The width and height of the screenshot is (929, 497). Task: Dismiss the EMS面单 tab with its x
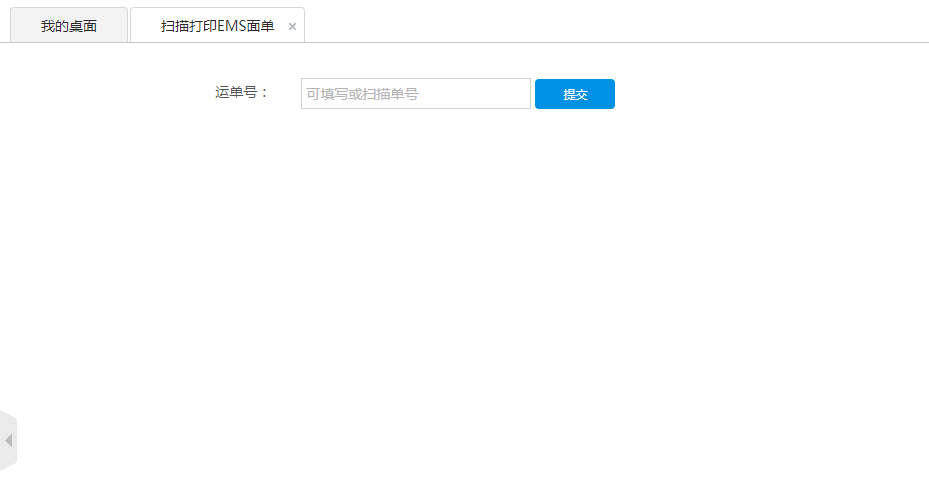pos(292,27)
